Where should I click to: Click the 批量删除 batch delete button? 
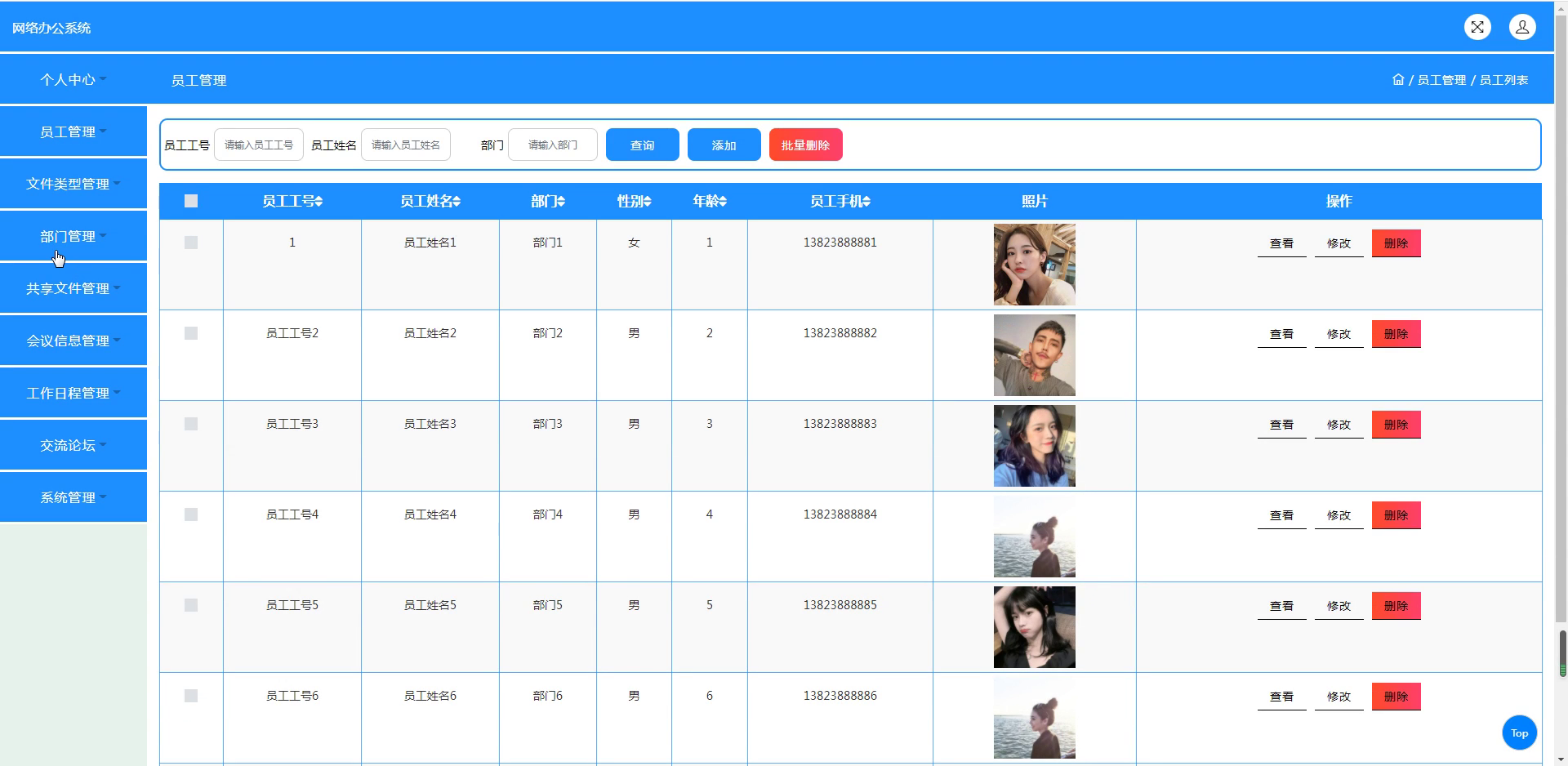pyautogui.click(x=806, y=145)
